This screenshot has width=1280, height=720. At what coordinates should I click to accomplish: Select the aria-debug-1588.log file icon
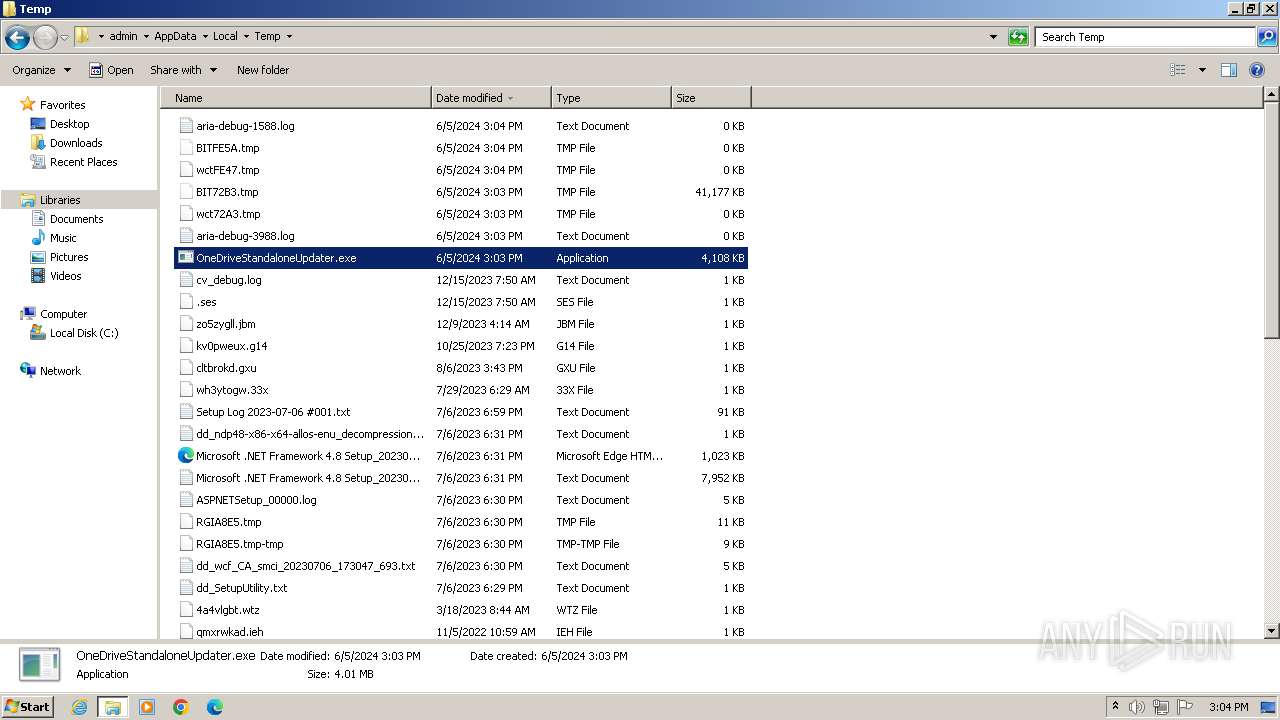pos(186,126)
